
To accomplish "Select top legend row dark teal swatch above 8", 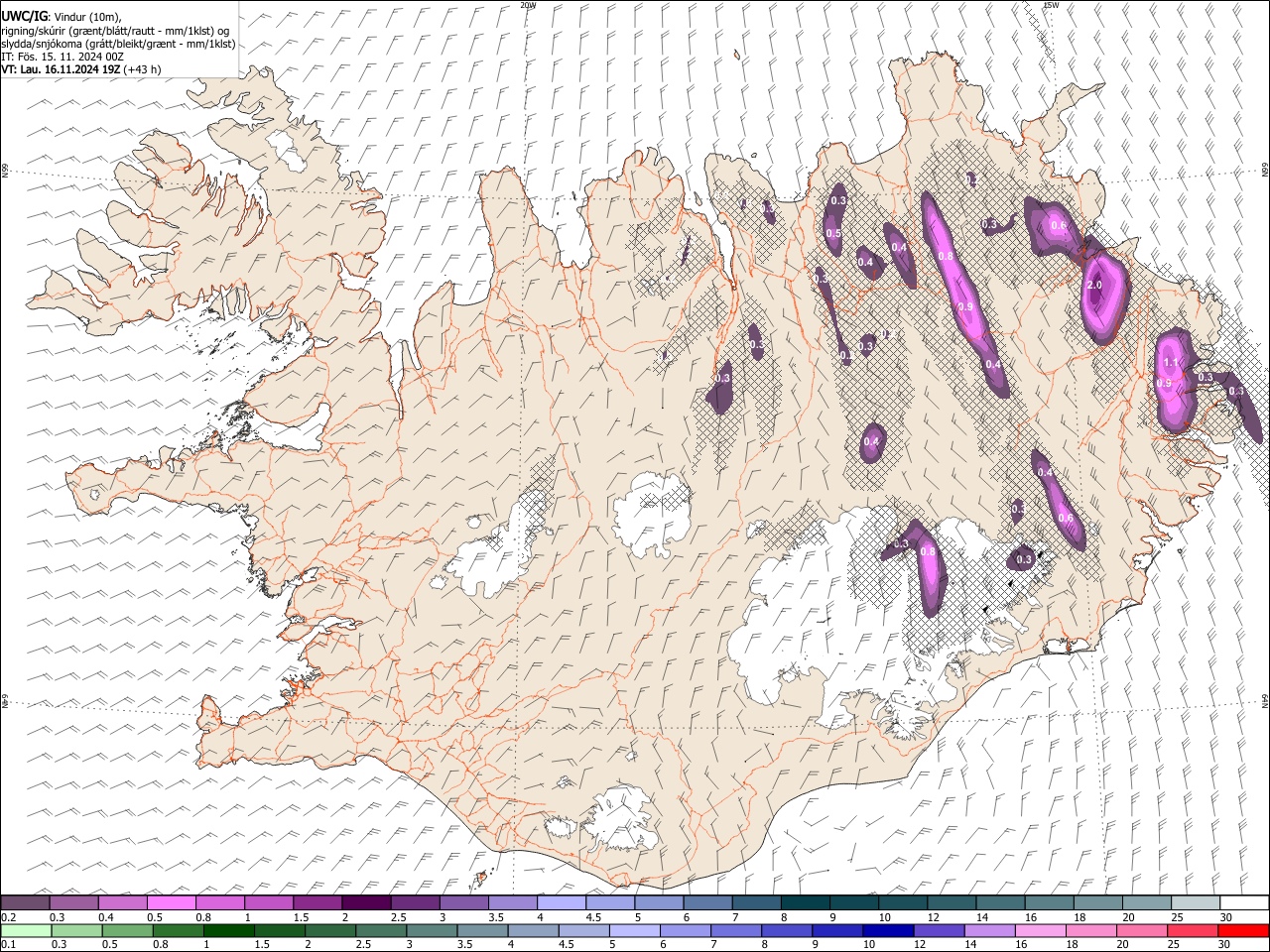I will [806, 902].
